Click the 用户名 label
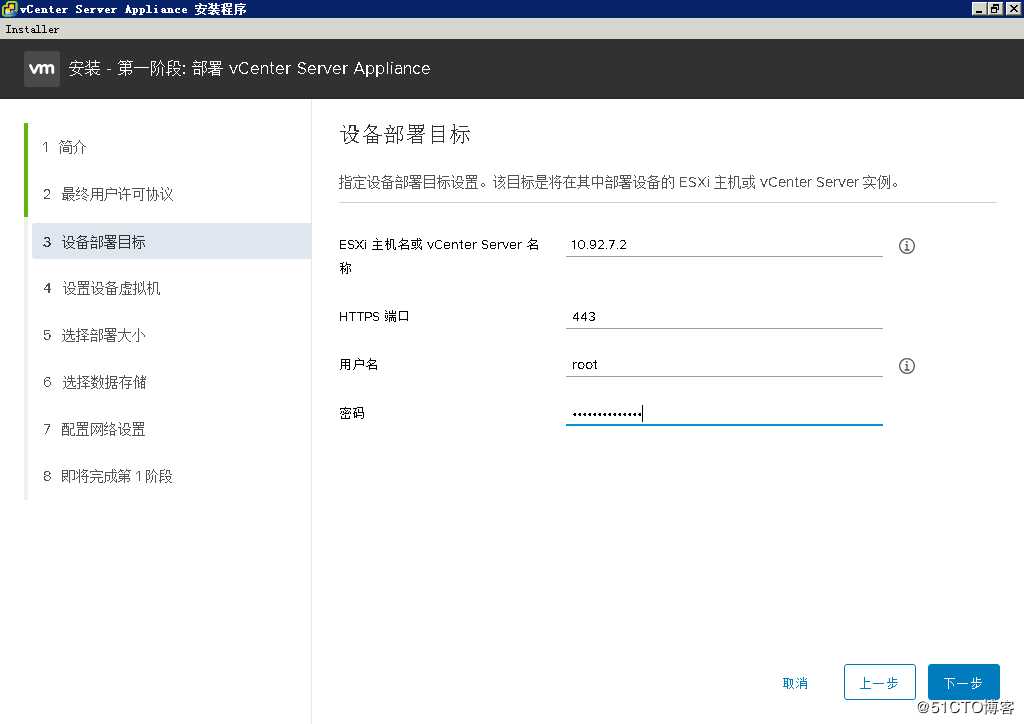 pyautogui.click(x=358, y=364)
